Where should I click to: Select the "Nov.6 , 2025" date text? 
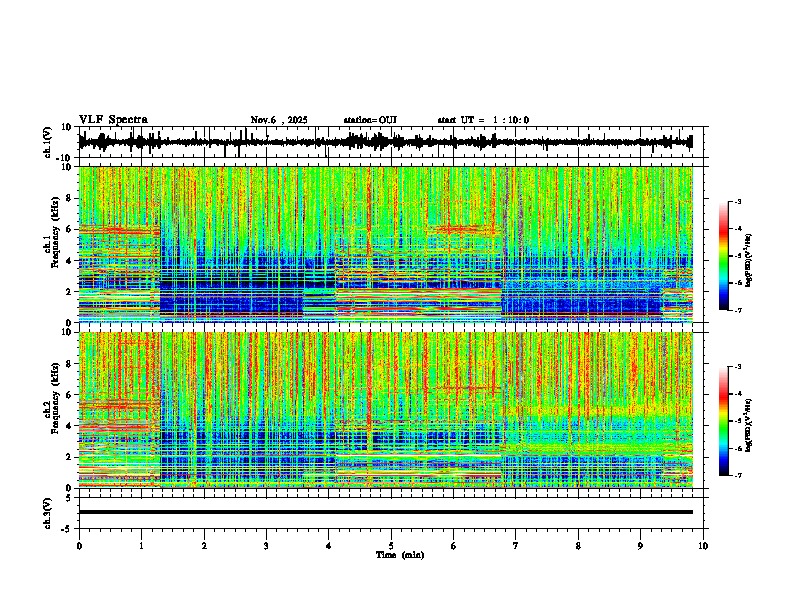(x=279, y=120)
